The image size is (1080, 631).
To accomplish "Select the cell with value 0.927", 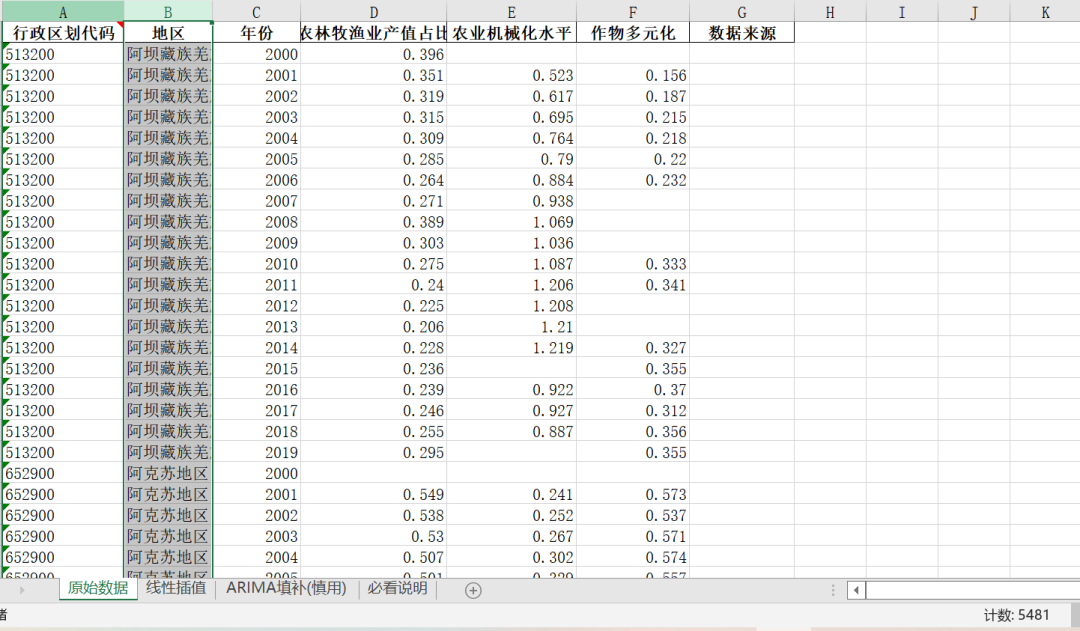I will (512, 411).
